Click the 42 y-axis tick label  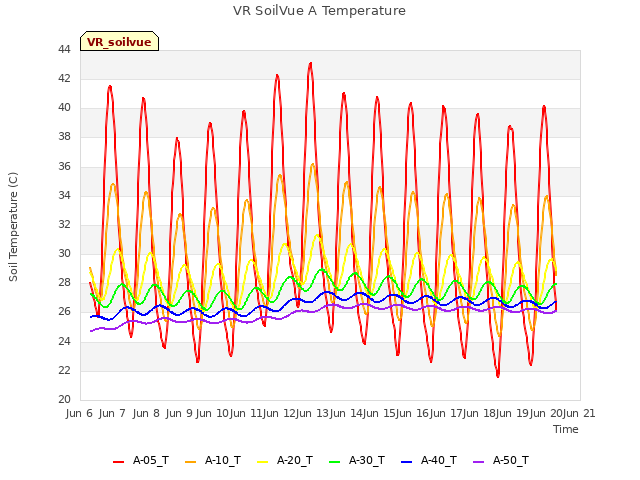pos(64,78)
